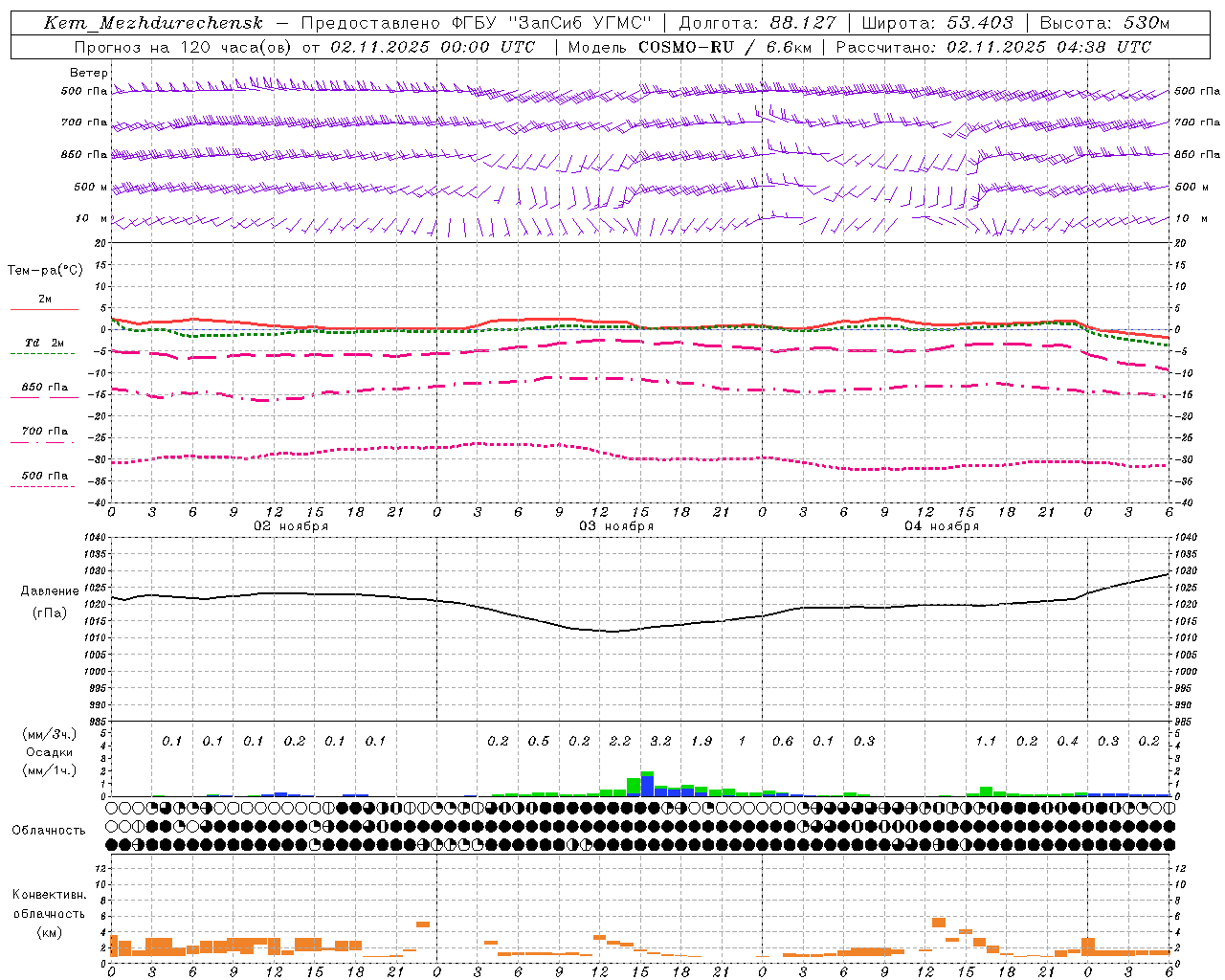Click the 3-hour precipitation value 1.9
The width and height of the screenshot is (1225, 980).
pos(702,742)
